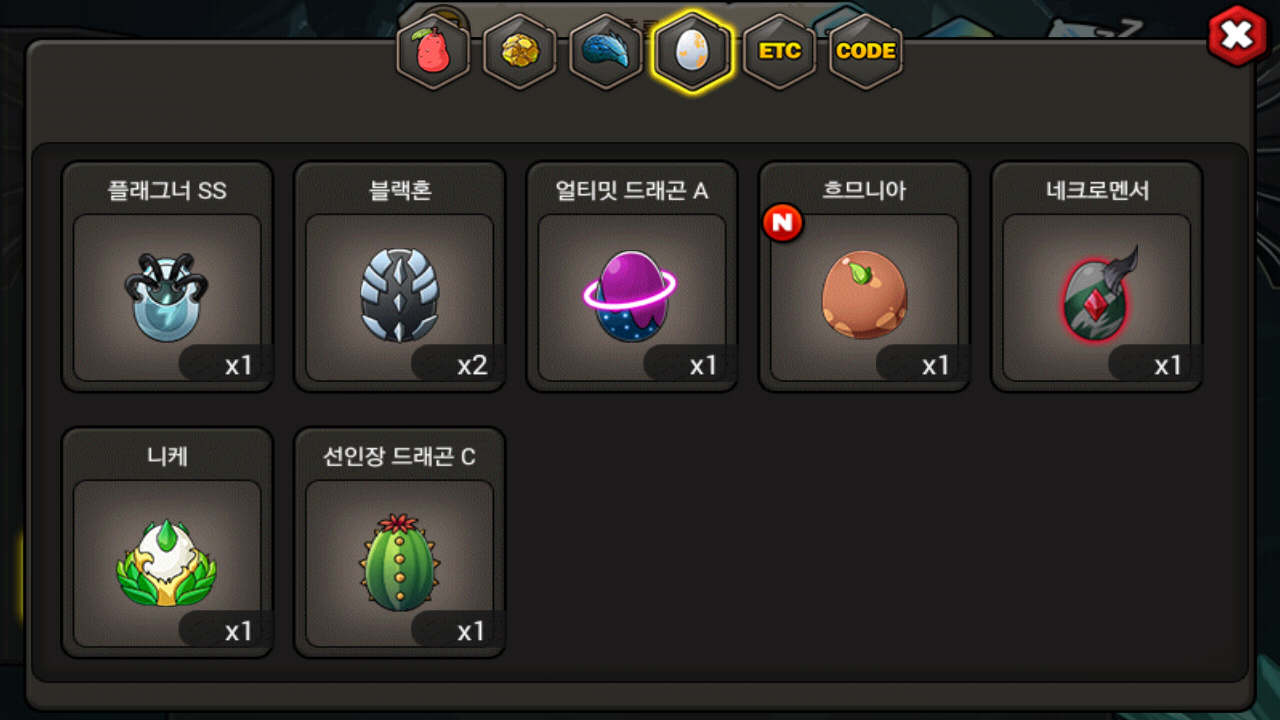
Task: Switch to the gold nugget tab
Action: 520,52
